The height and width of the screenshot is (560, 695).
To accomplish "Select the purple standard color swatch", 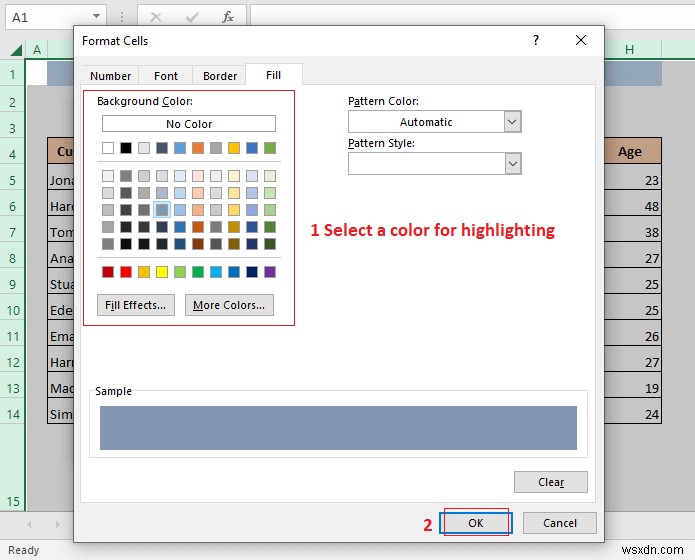I will pyautogui.click(x=270, y=272).
